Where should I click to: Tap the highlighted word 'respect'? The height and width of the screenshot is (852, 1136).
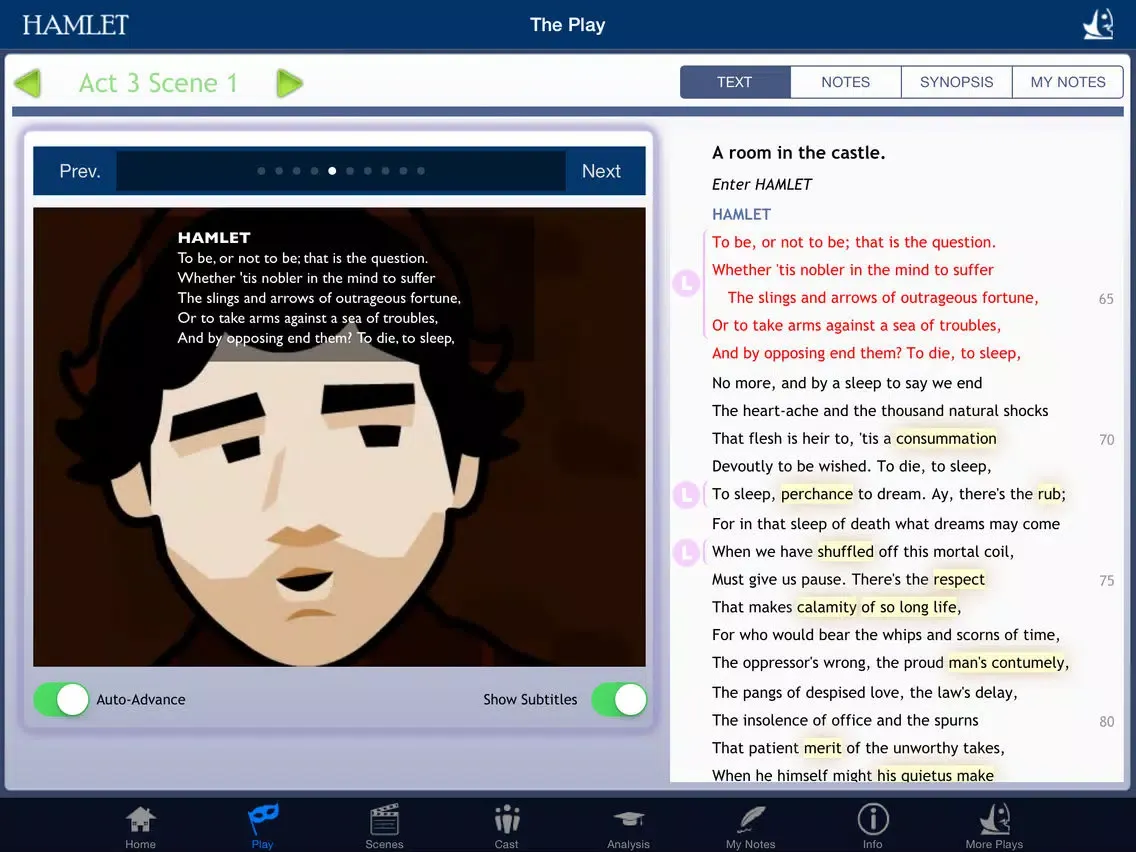pyautogui.click(x=959, y=580)
